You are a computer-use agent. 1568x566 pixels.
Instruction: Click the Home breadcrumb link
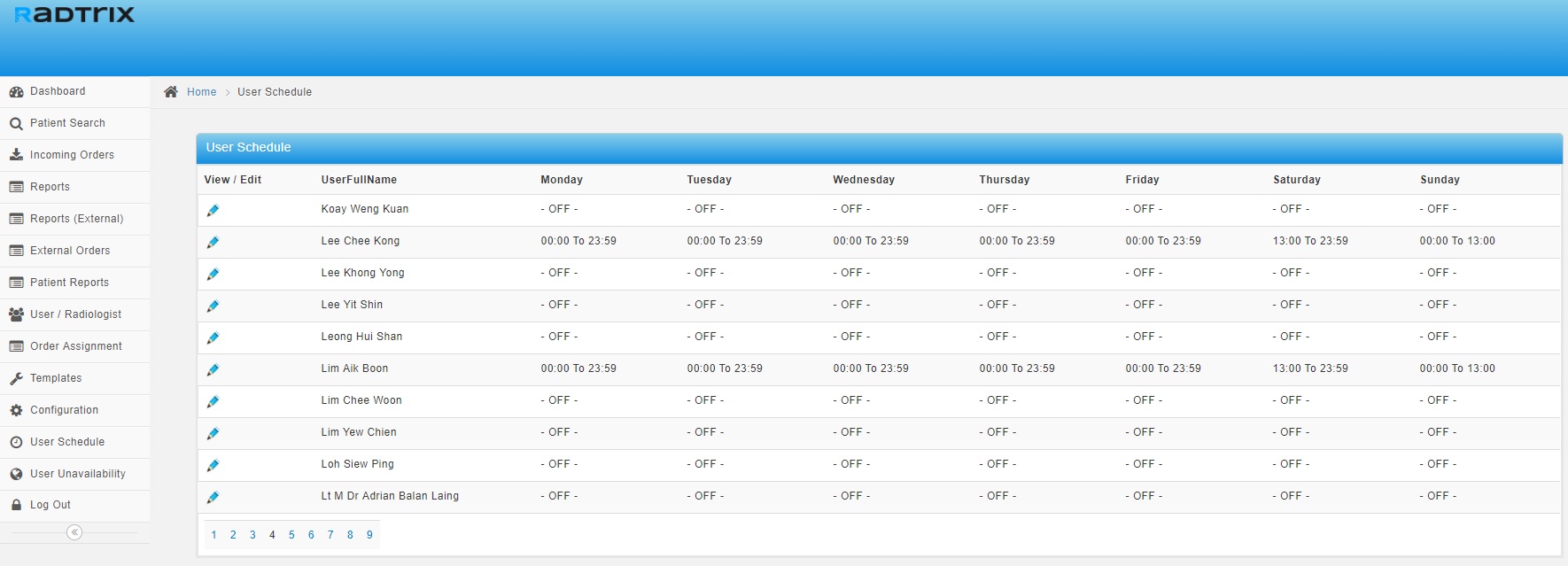pyautogui.click(x=201, y=92)
